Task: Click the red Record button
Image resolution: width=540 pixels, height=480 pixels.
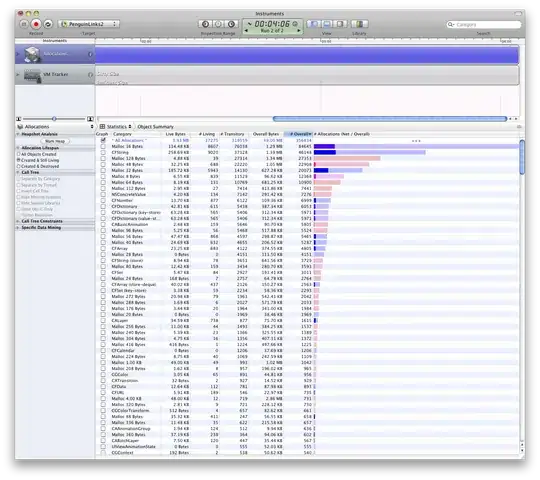Action: pyautogui.click(x=36, y=24)
